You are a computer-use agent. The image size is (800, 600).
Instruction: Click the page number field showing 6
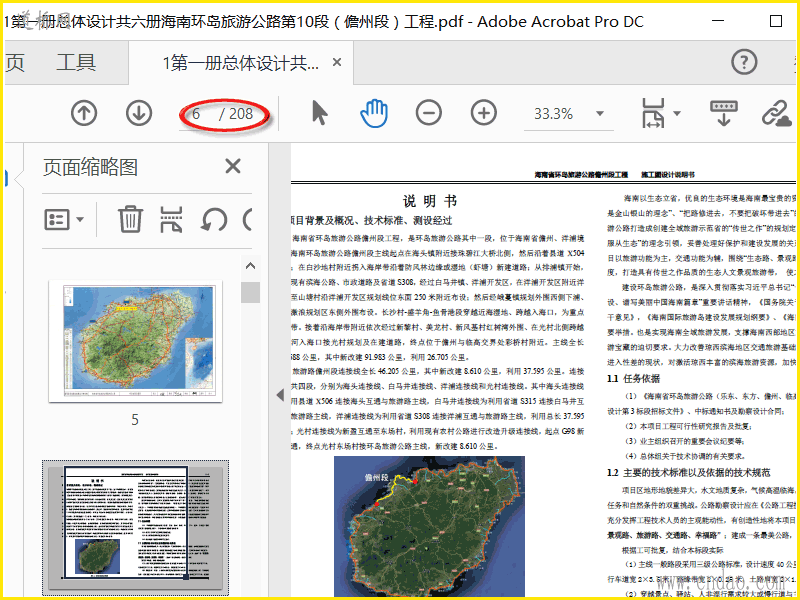coord(196,113)
